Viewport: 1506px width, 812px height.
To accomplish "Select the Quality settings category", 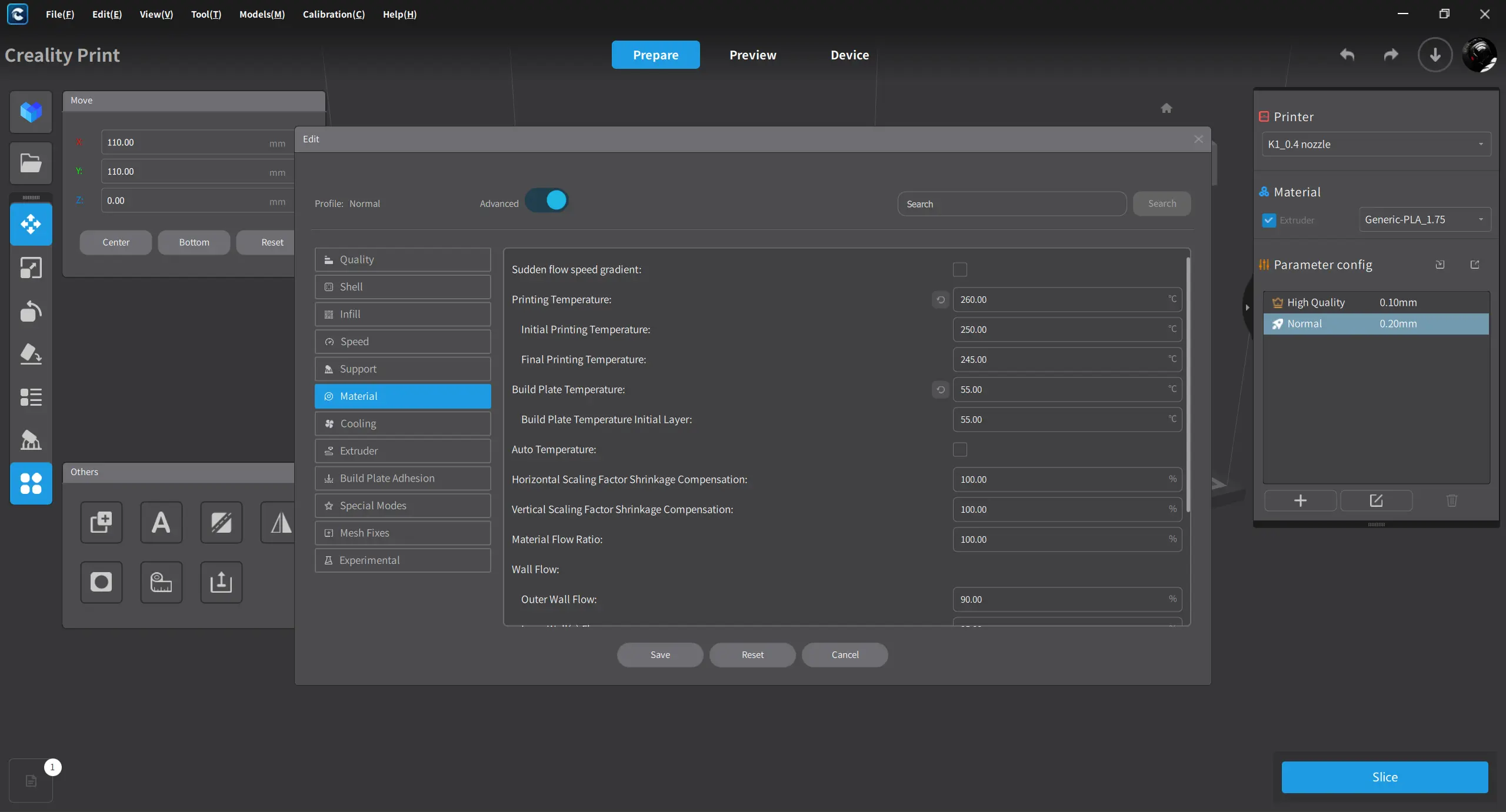I will point(402,260).
